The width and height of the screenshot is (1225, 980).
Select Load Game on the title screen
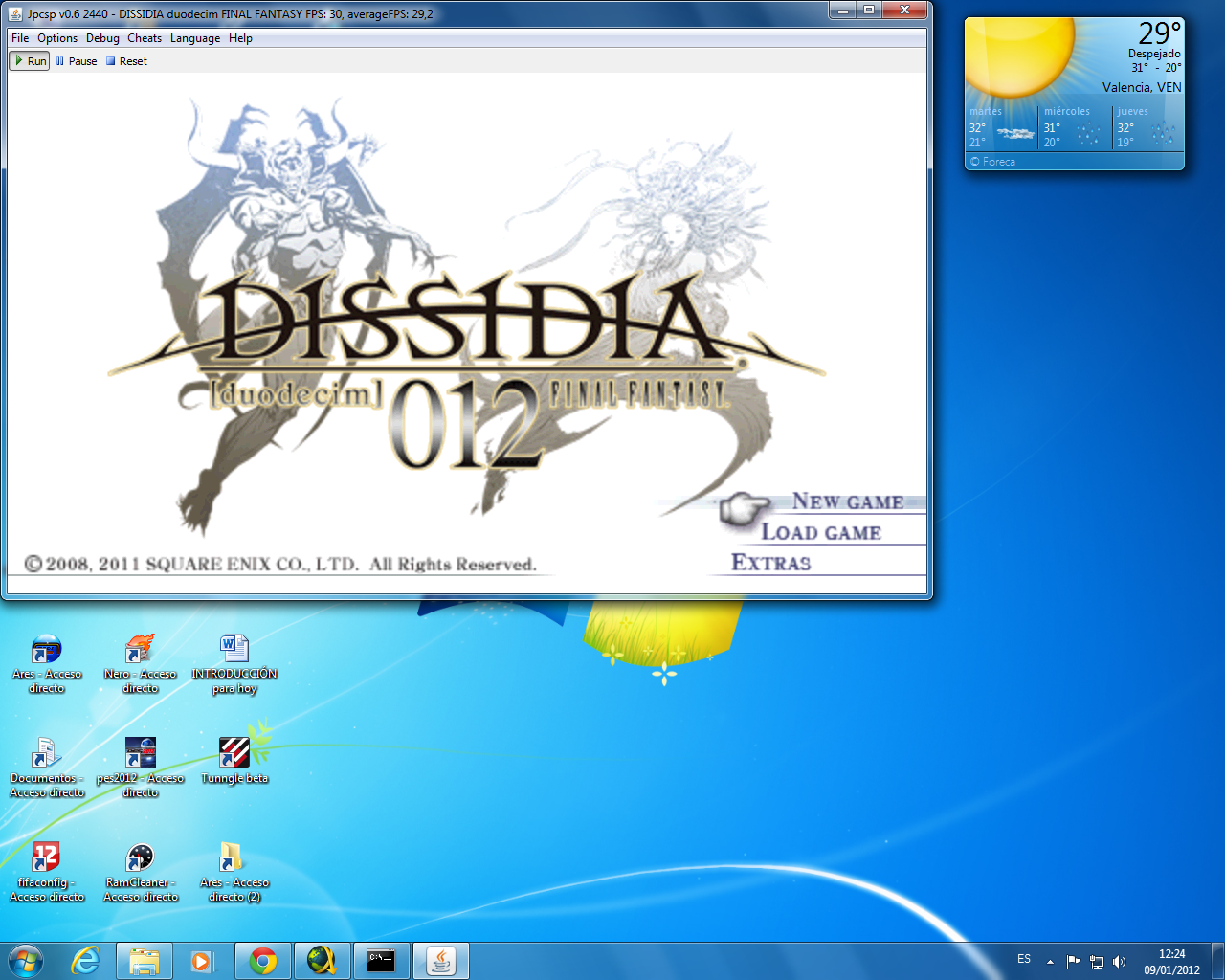coord(821,532)
